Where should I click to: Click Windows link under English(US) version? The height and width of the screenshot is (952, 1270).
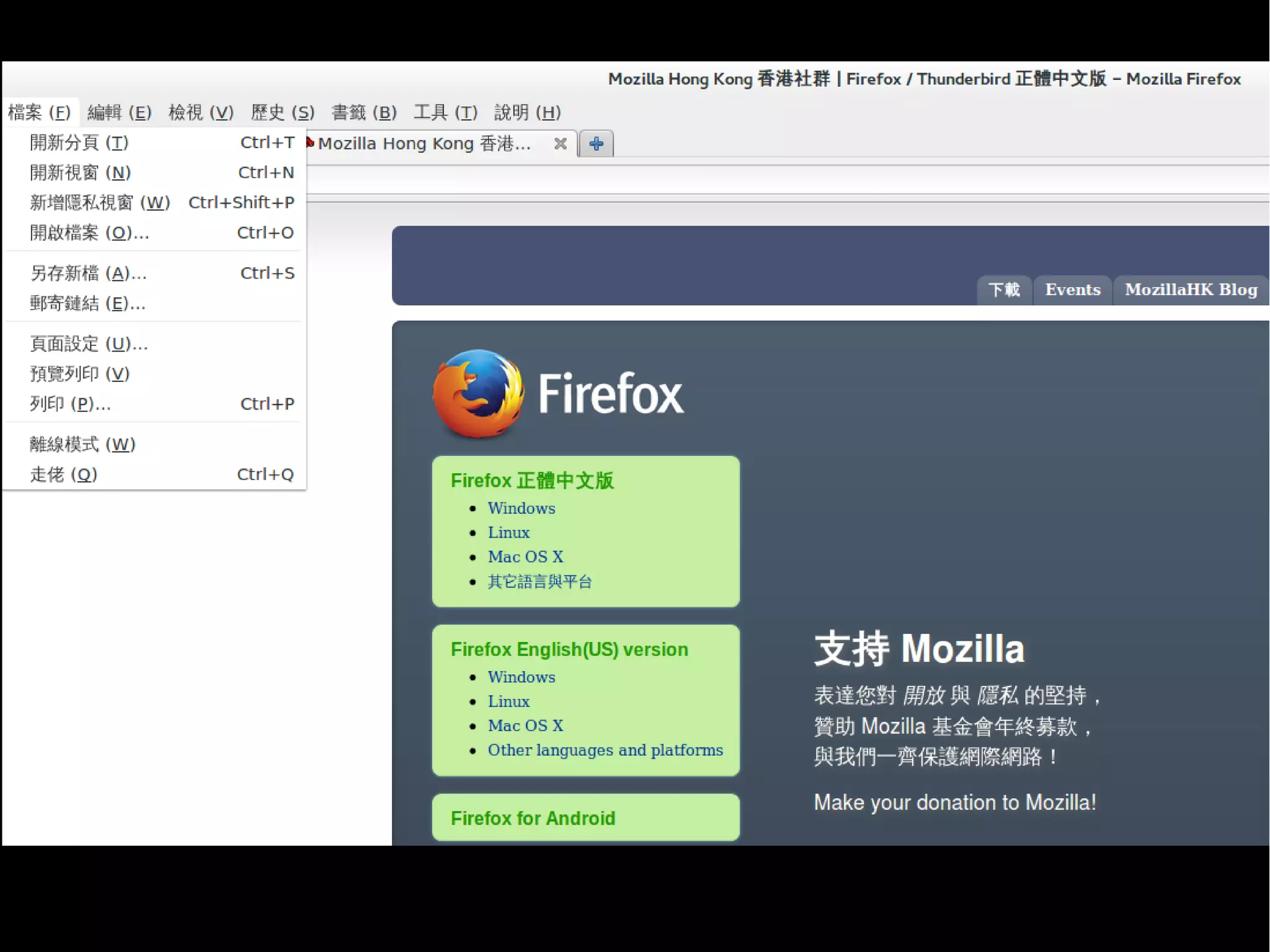(x=522, y=677)
